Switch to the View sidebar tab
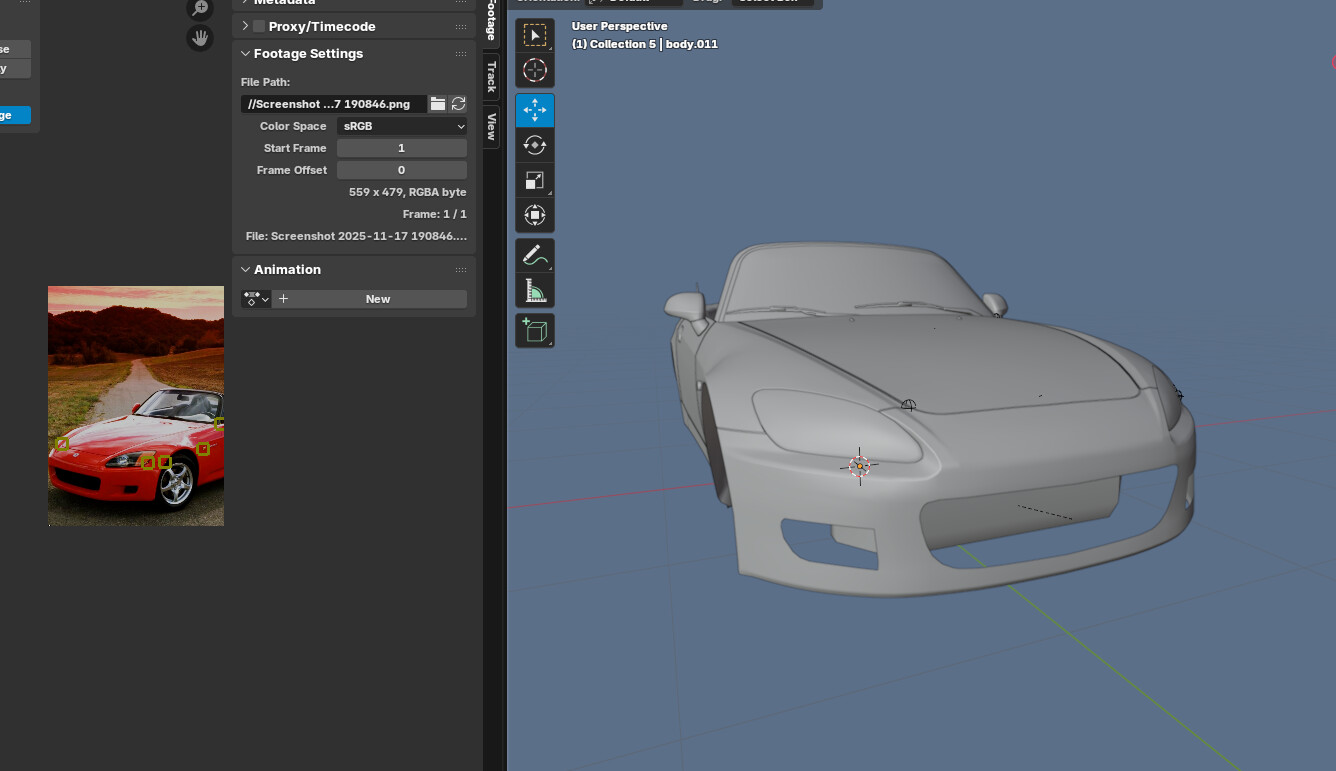 tap(491, 126)
